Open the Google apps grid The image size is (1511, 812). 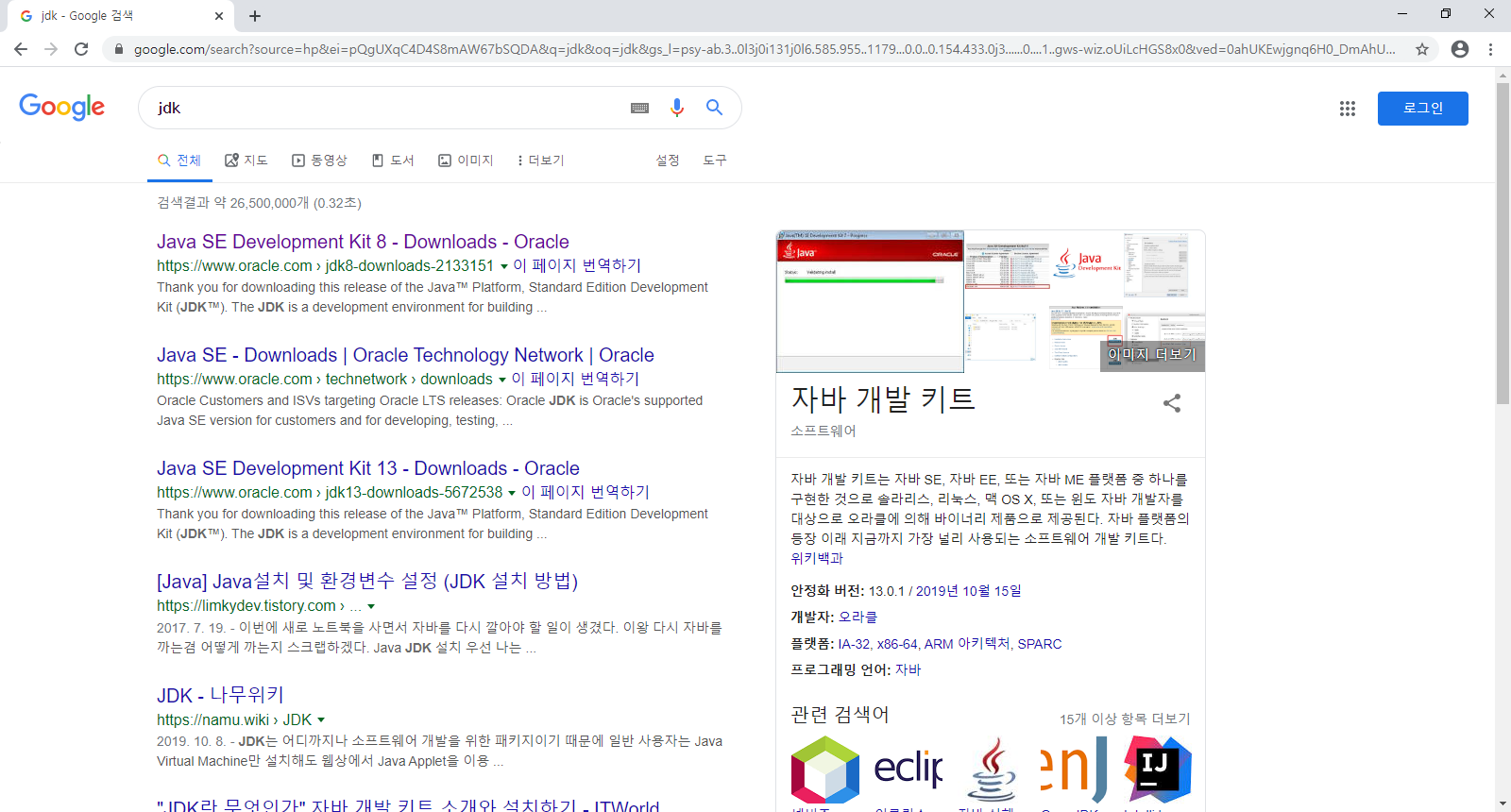(x=1348, y=109)
